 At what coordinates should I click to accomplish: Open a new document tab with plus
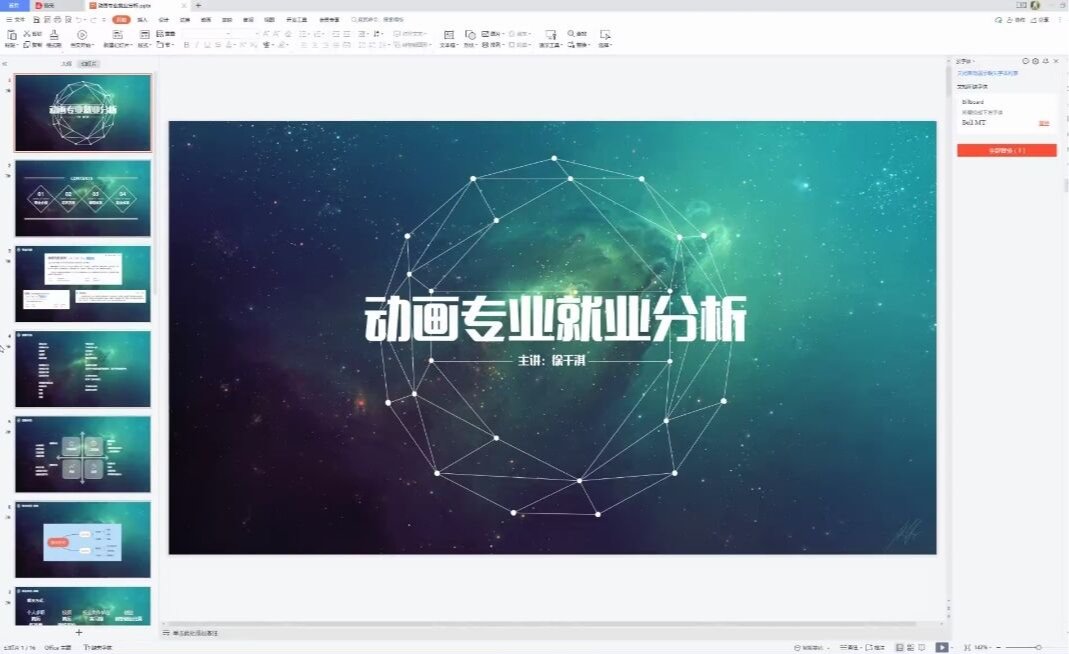tap(198, 5)
